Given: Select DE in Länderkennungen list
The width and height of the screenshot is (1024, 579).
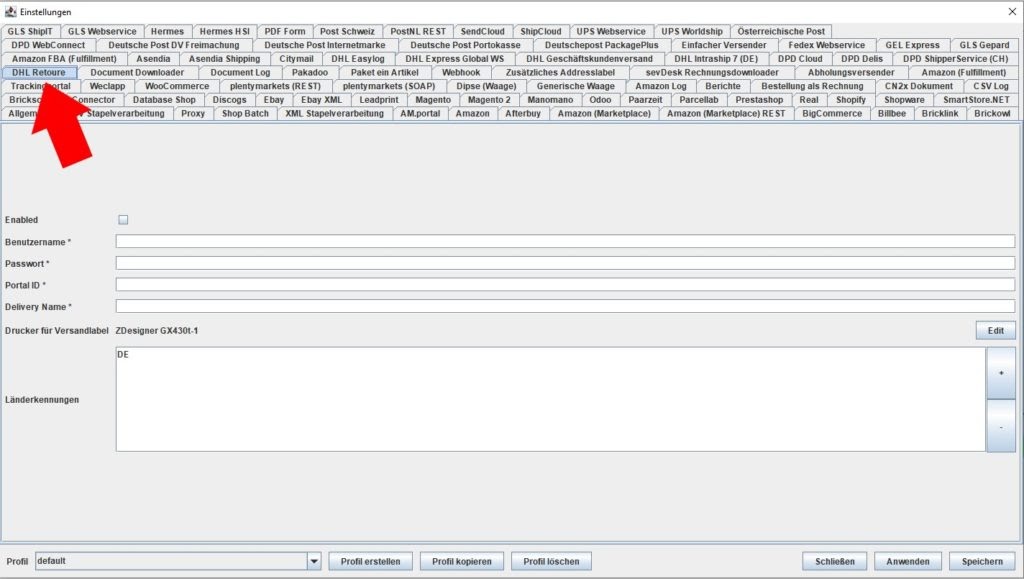Looking at the screenshot, I should click(x=123, y=354).
